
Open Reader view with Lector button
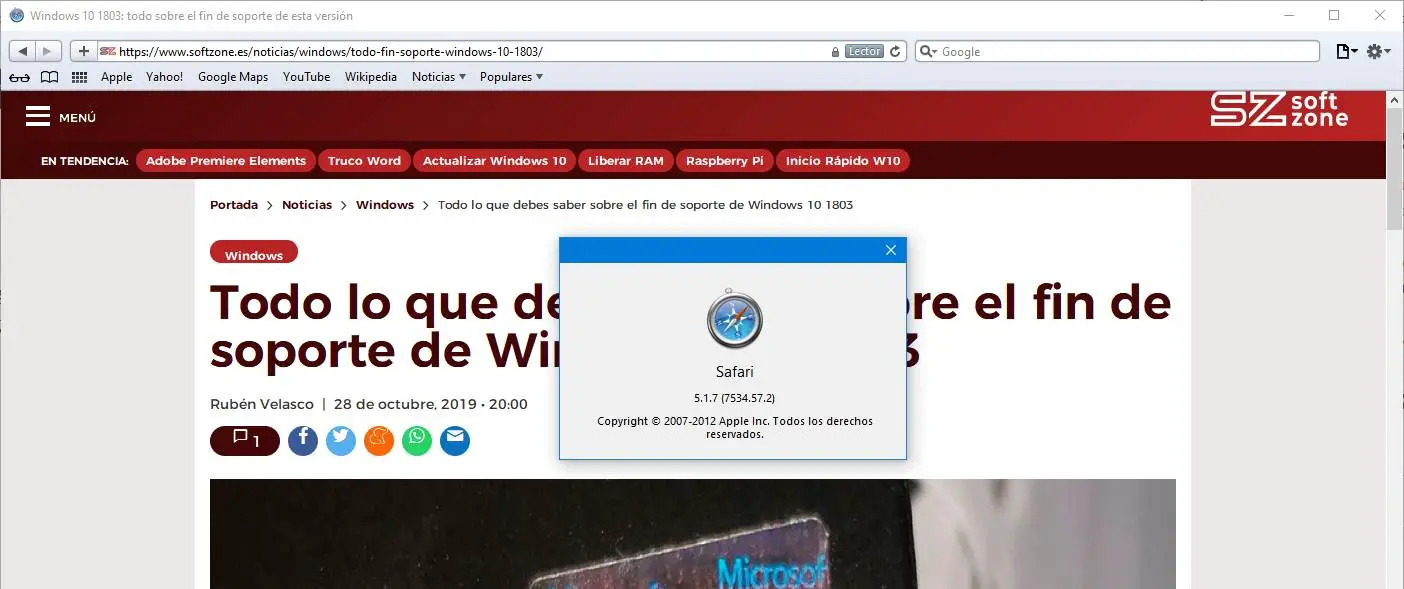click(x=864, y=51)
